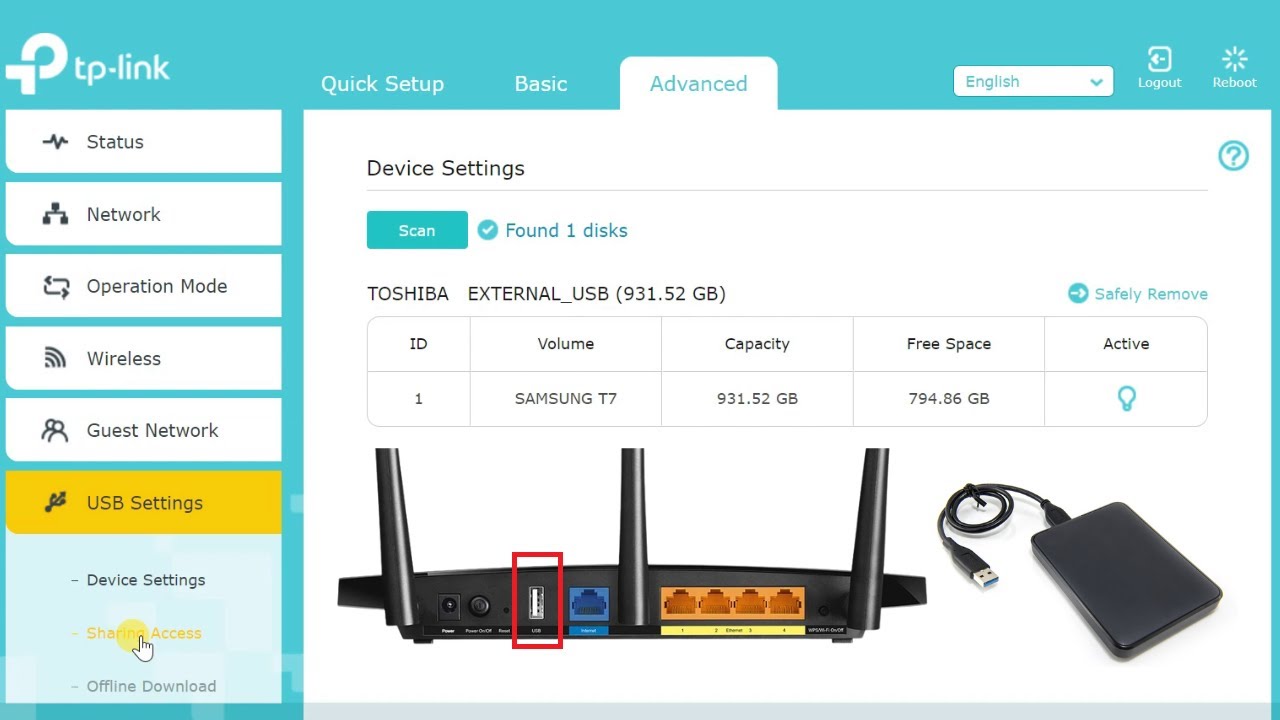Open the Network menu
1280x720 pixels.
coord(143,214)
